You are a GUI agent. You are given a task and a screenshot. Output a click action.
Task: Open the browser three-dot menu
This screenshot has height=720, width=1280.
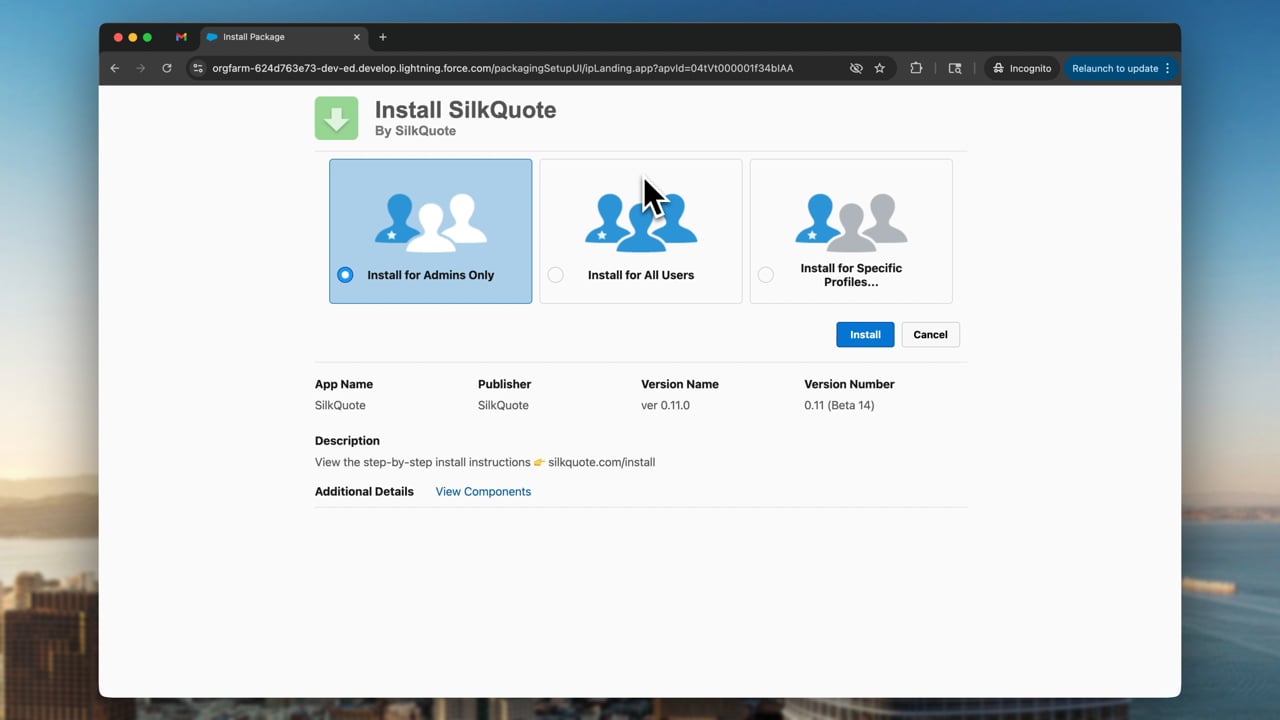[1166, 68]
